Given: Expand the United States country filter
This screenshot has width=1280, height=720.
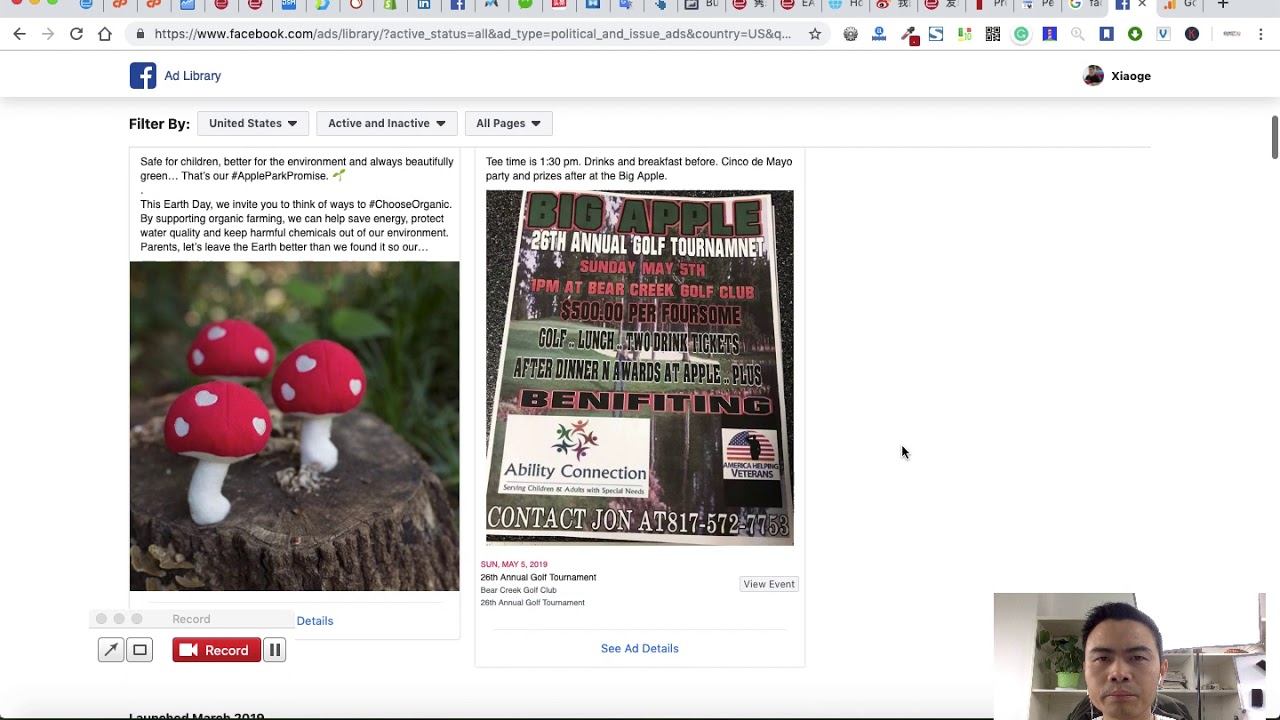Looking at the screenshot, I should pyautogui.click(x=253, y=123).
